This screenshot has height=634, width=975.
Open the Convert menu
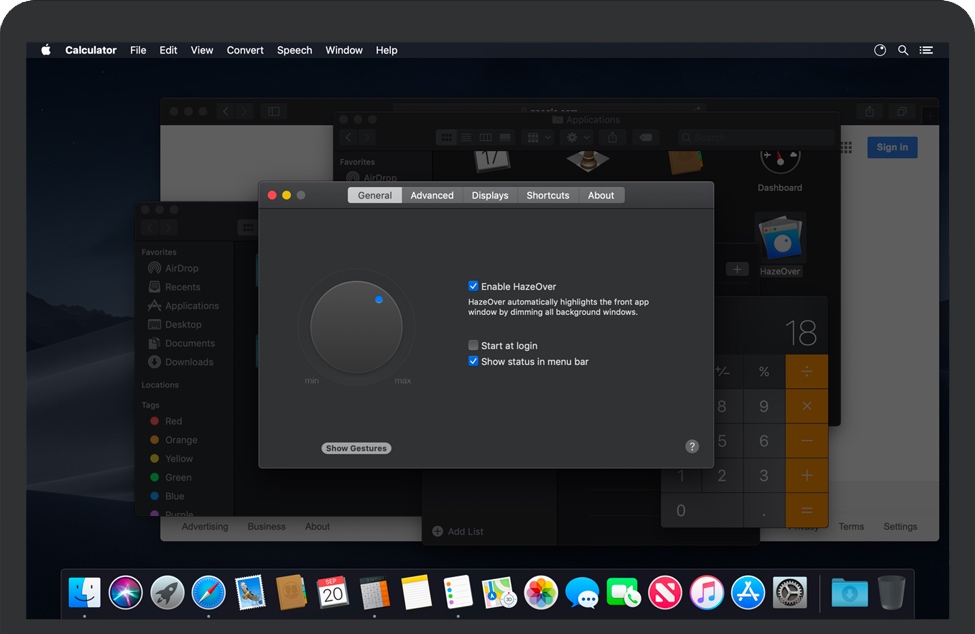pyautogui.click(x=245, y=50)
